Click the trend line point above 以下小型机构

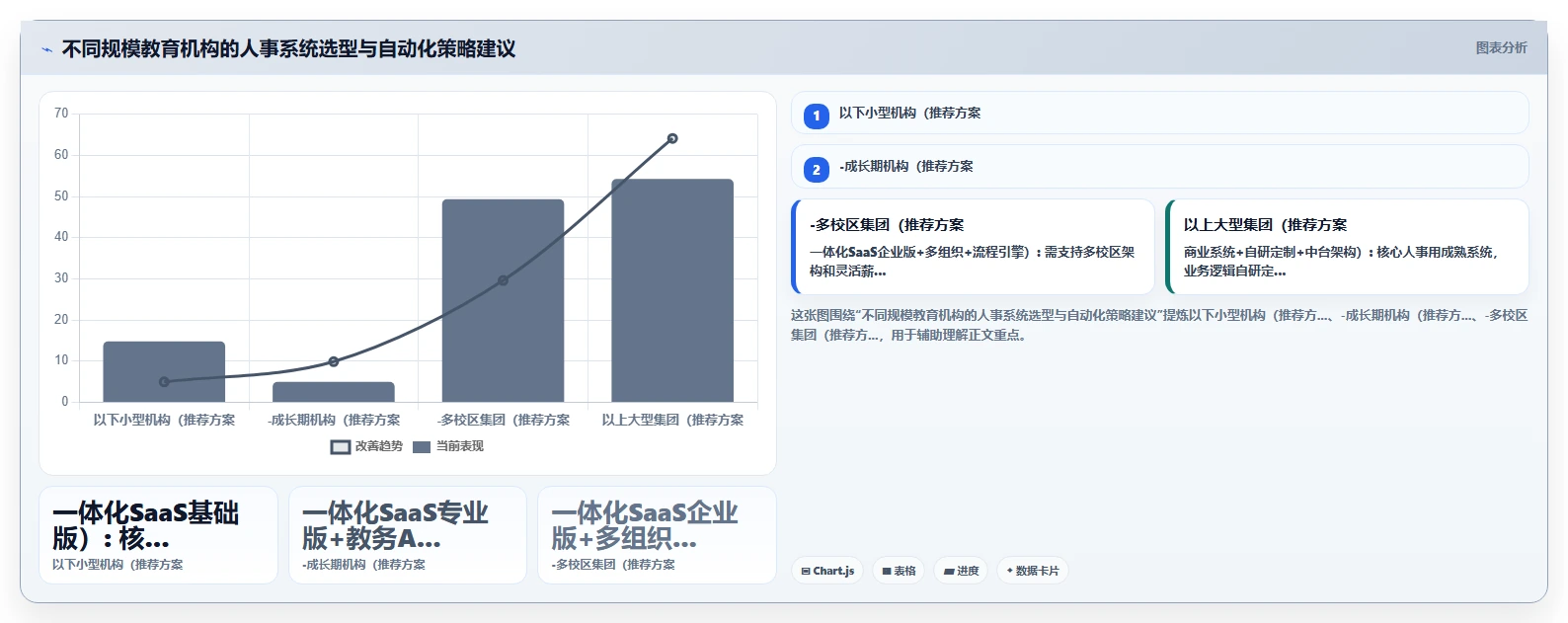pyautogui.click(x=164, y=382)
